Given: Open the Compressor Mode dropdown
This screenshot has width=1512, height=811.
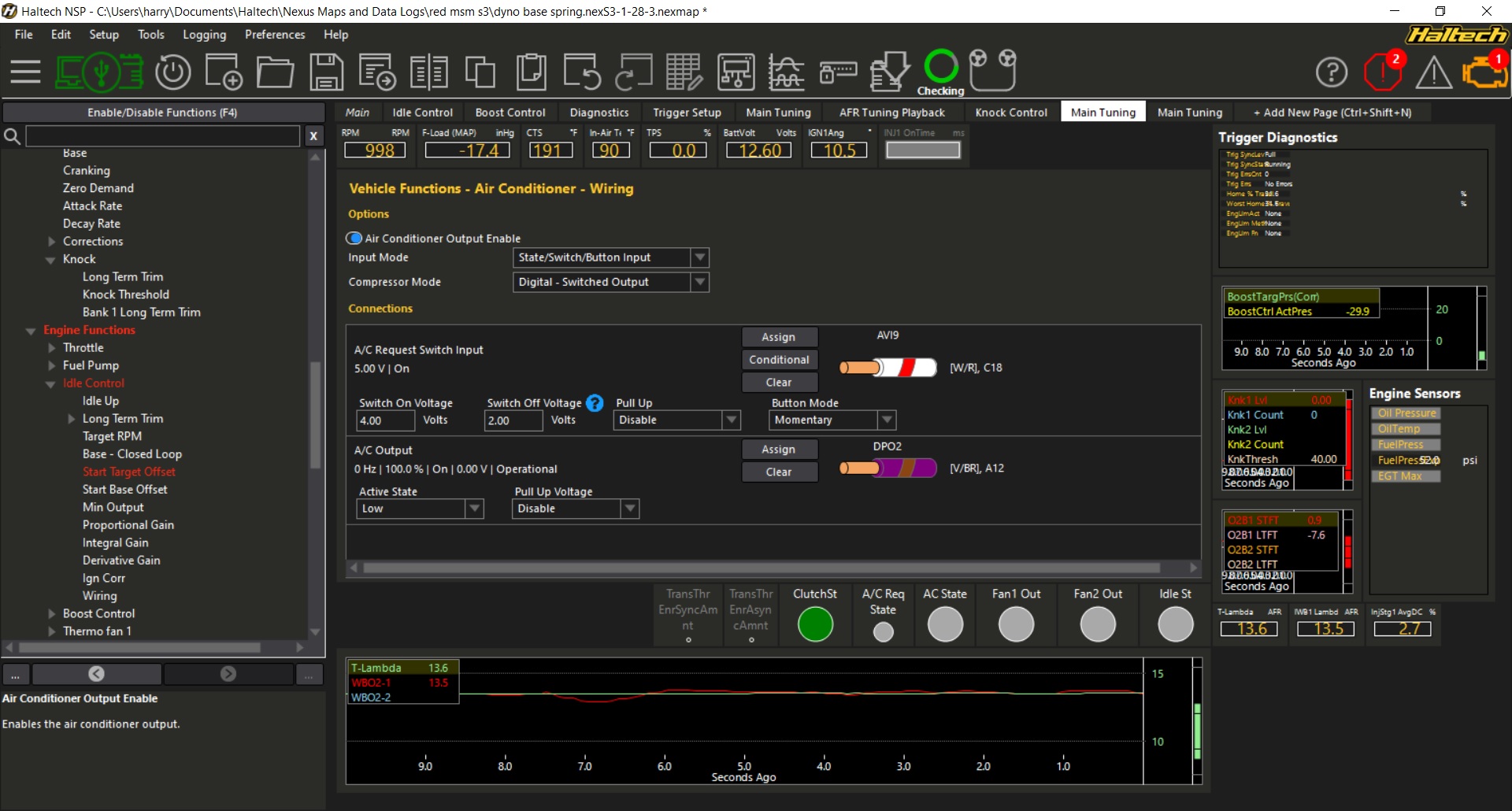Looking at the screenshot, I should [x=611, y=282].
